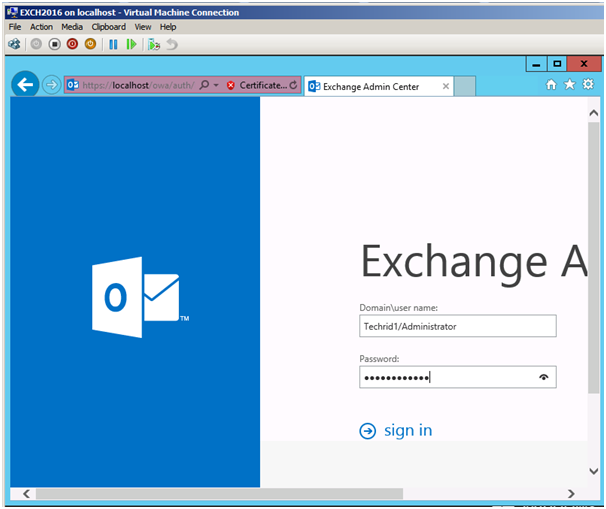Click the Certificate error red shield
This screenshot has height=509, width=606.
click(x=231, y=85)
